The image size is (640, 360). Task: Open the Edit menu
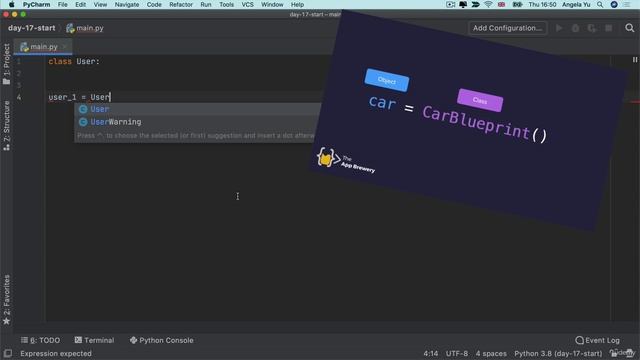tap(80, 4)
